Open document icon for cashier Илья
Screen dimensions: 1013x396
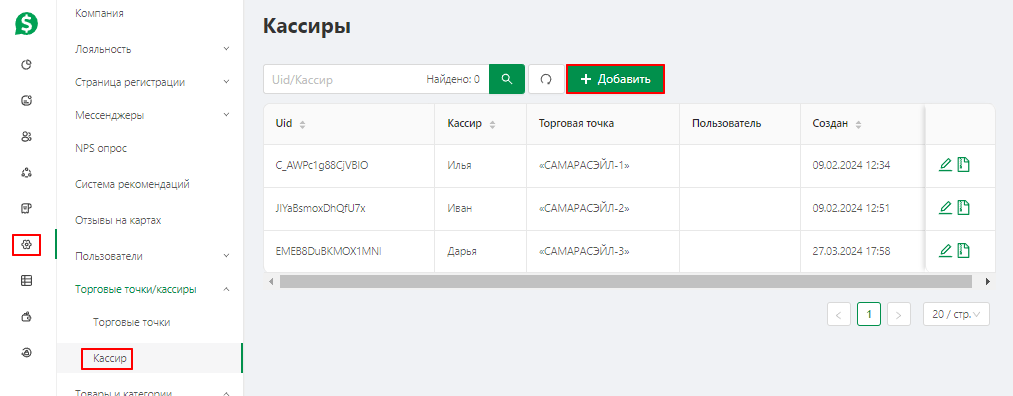click(963, 165)
